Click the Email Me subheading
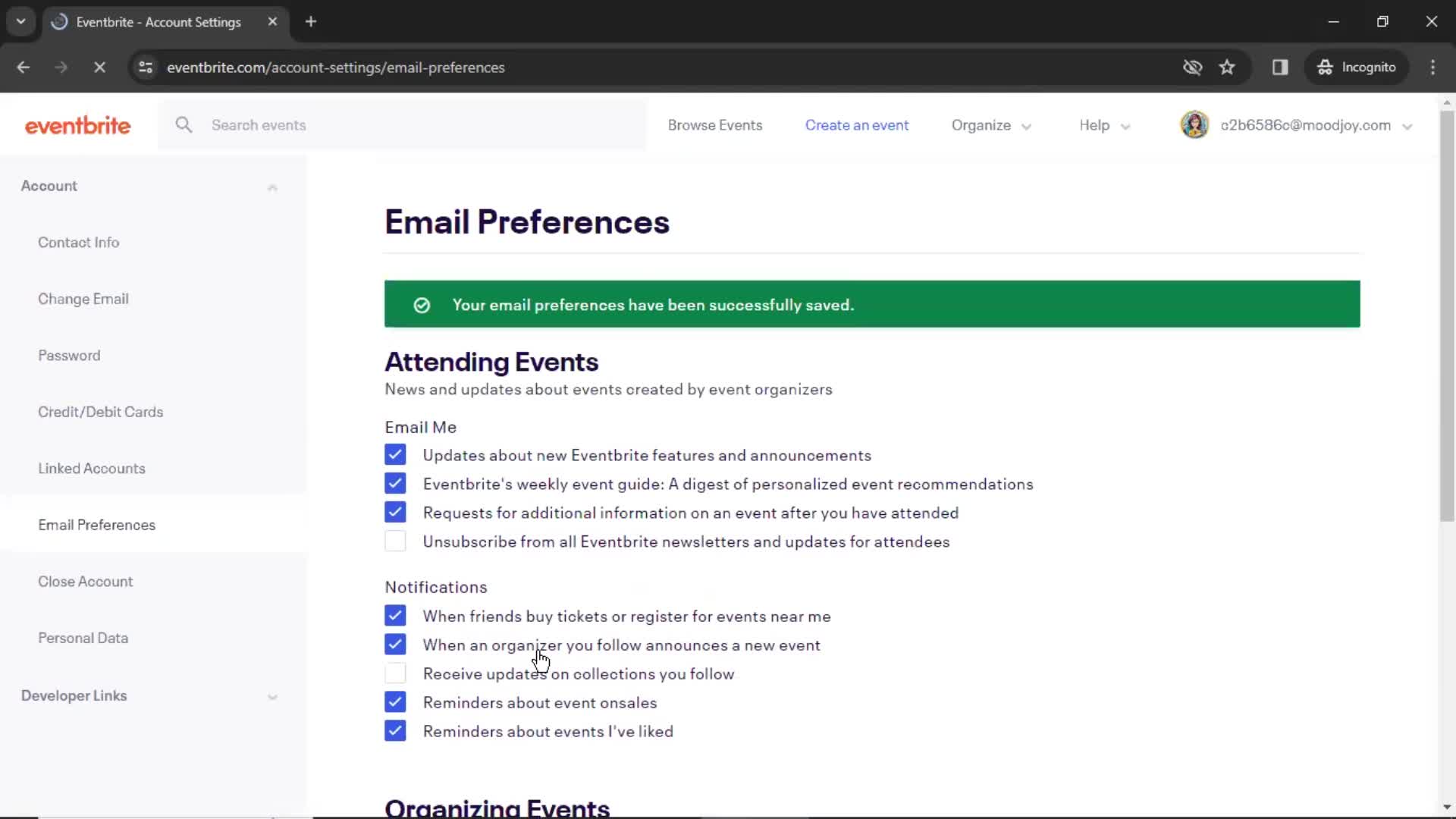 pyautogui.click(x=421, y=427)
